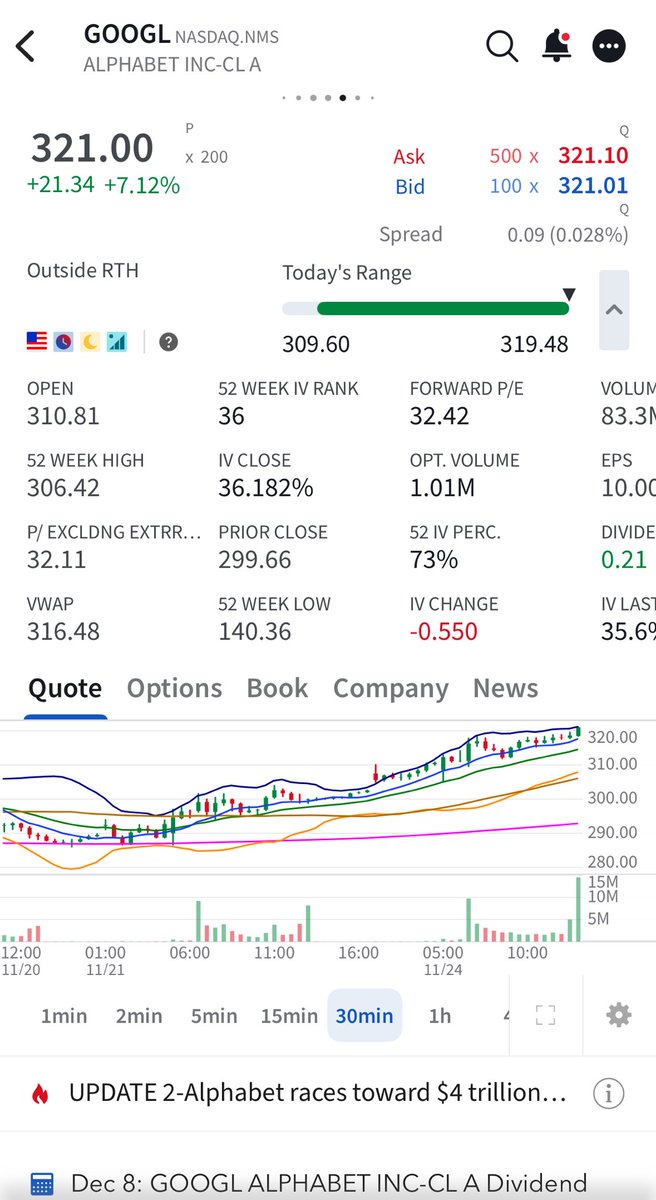Open the Book tab
656x1200 pixels.
tap(277, 688)
